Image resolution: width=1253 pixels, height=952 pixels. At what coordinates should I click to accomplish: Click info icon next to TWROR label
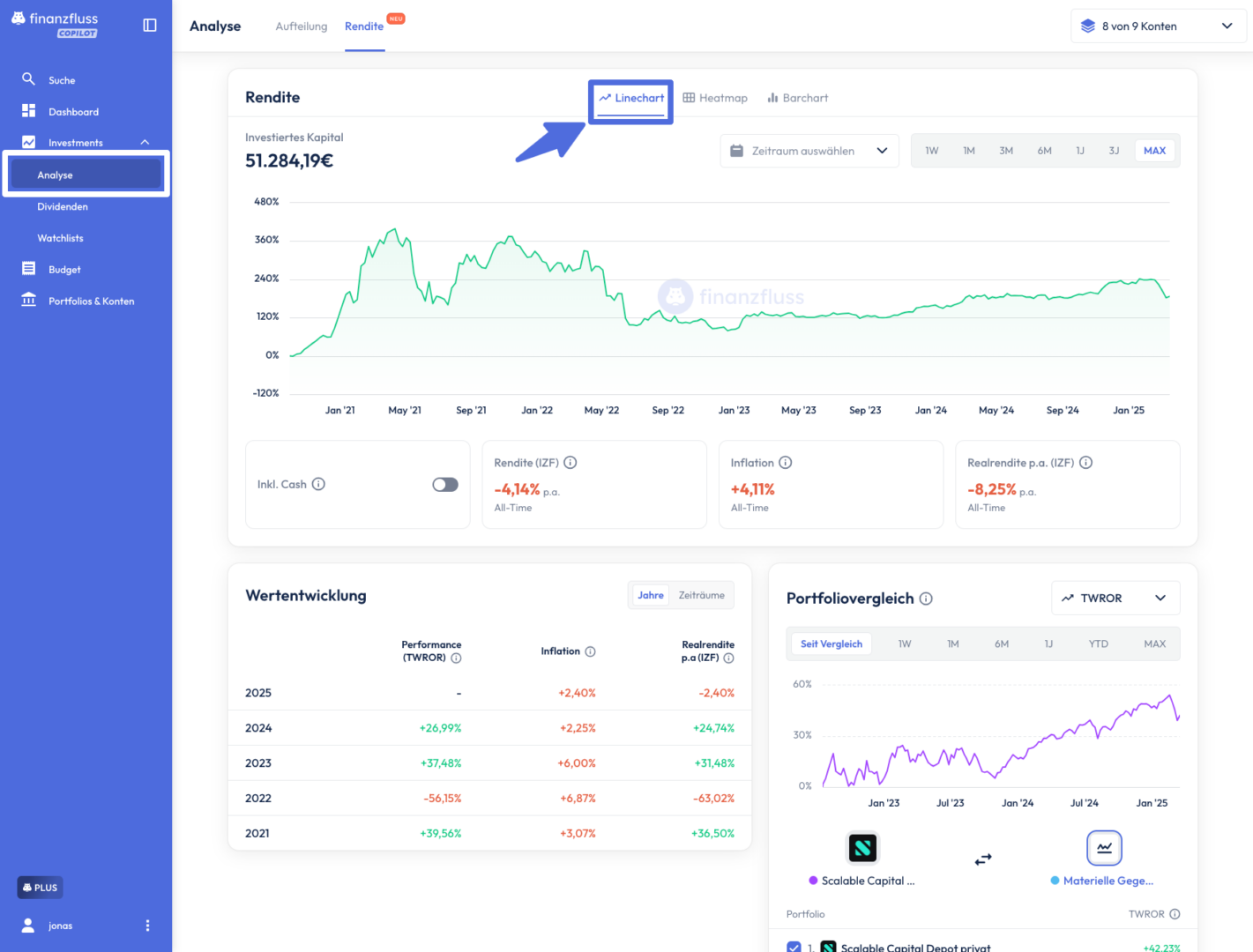click(x=1175, y=914)
